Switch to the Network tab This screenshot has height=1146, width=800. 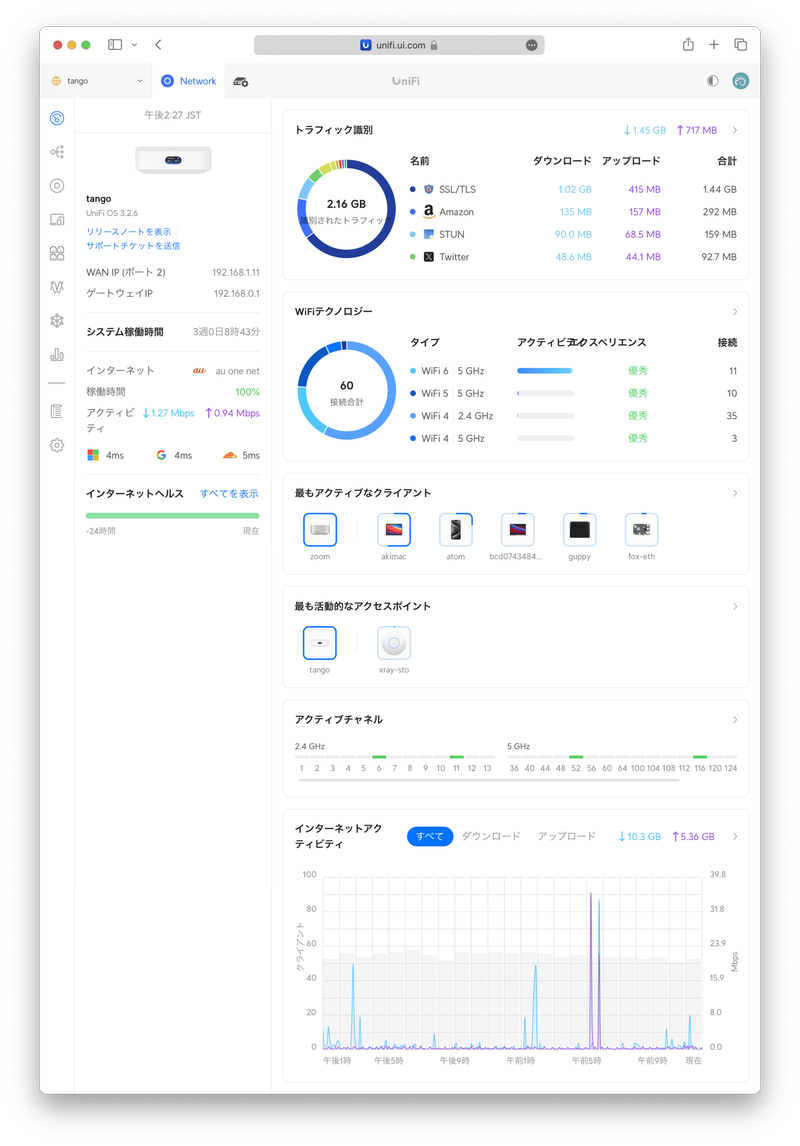[189, 81]
